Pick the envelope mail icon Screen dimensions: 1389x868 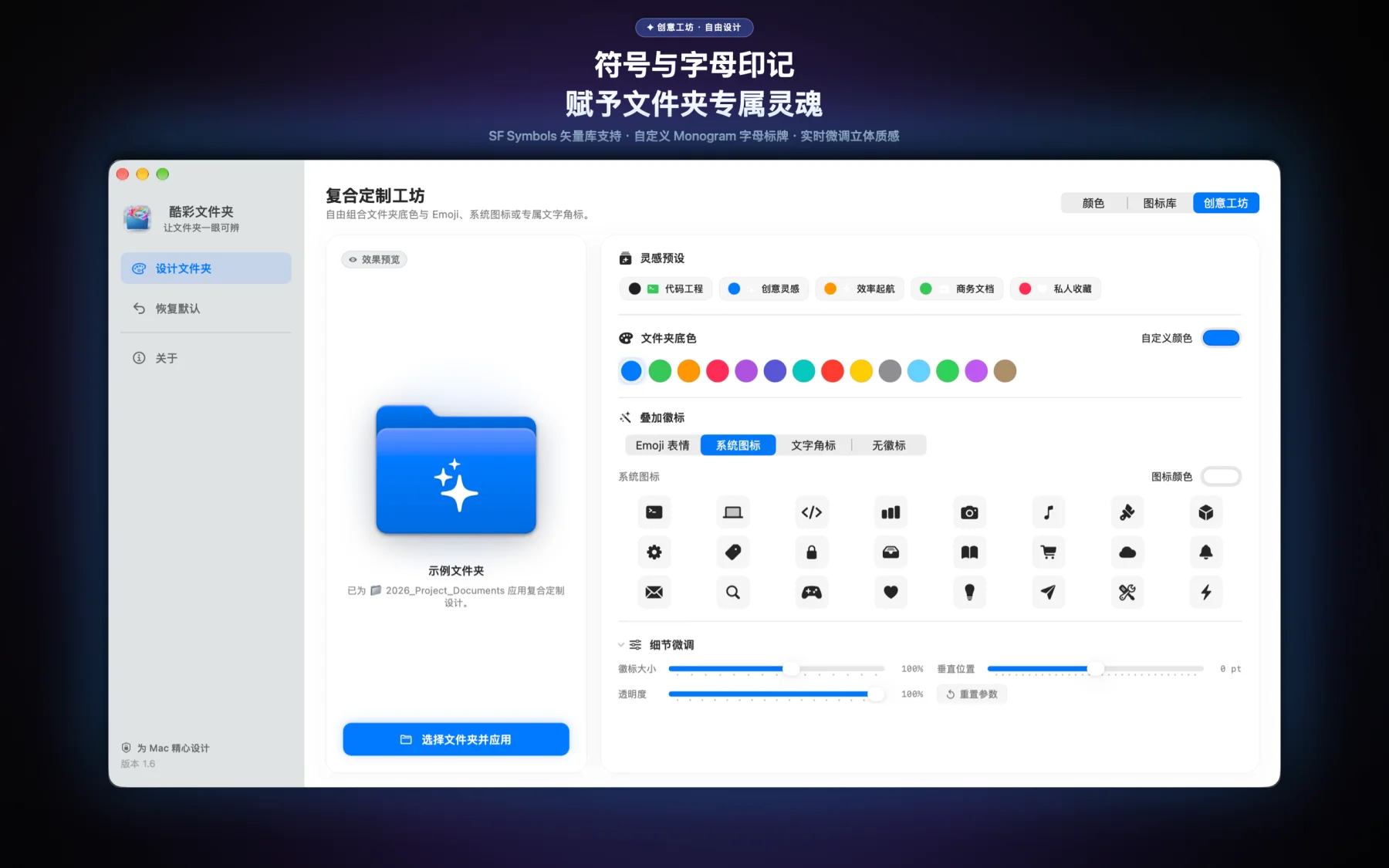pyautogui.click(x=654, y=593)
